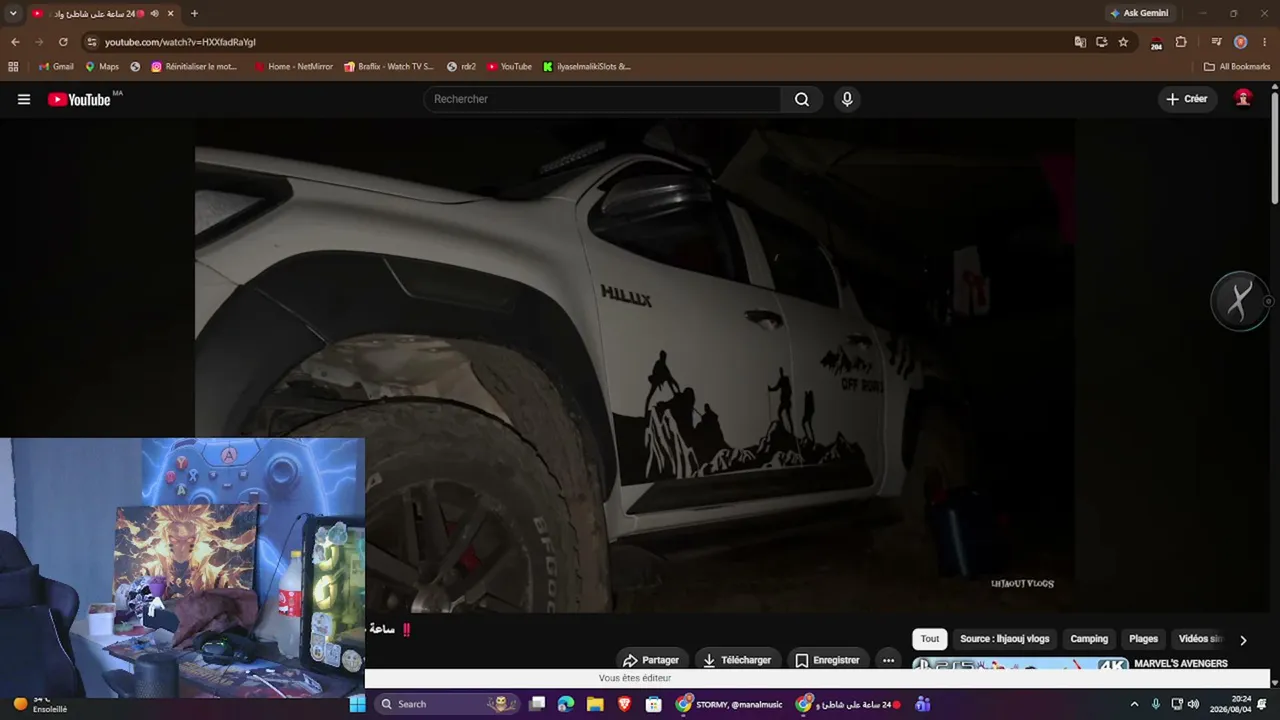1280x720 pixels.
Task: Open Microsoft Teams from the taskbar
Action: (x=922, y=704)
